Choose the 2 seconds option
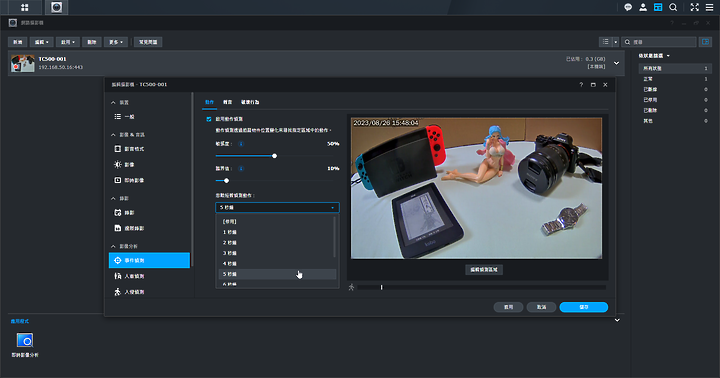This screenshot has height=378, width=720. (x=276, y=243)
